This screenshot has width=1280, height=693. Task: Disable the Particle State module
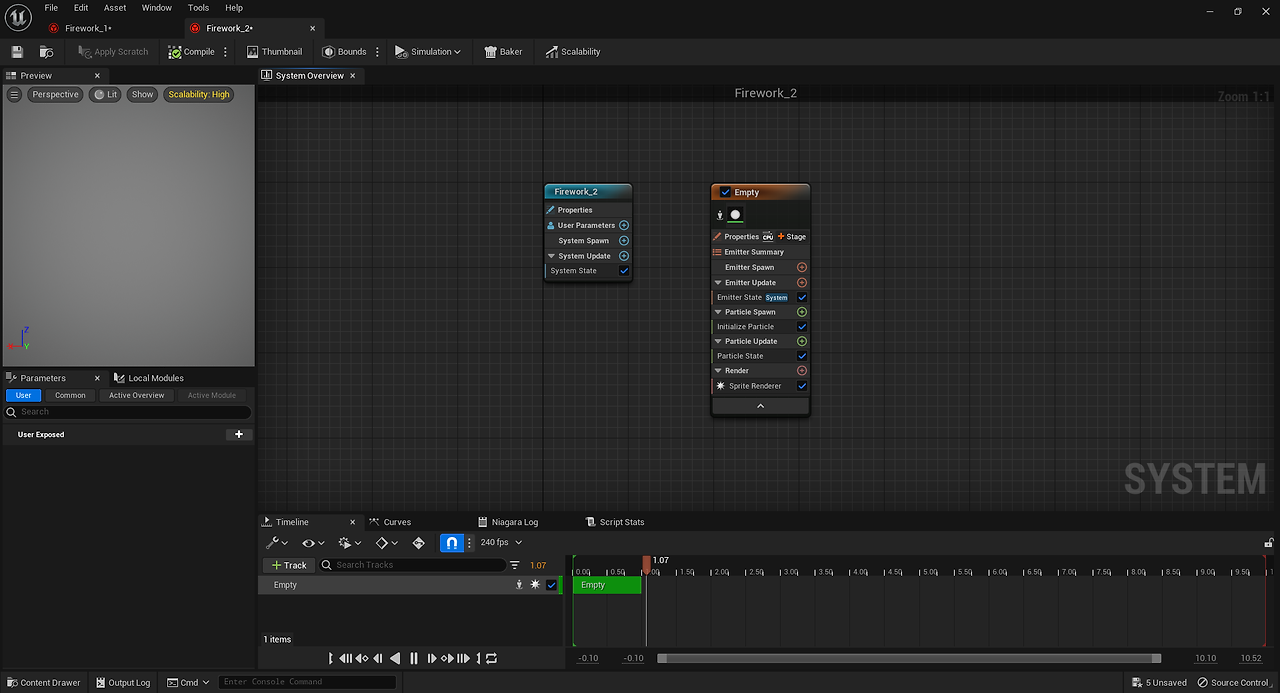pyautogui.click(x=802, y=356)
